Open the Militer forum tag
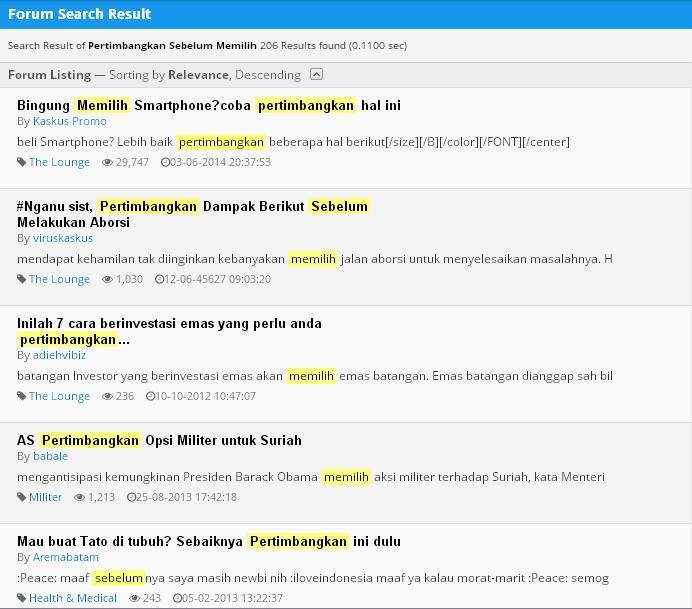This screenshot has height=609, width=692. coord(45,497)
